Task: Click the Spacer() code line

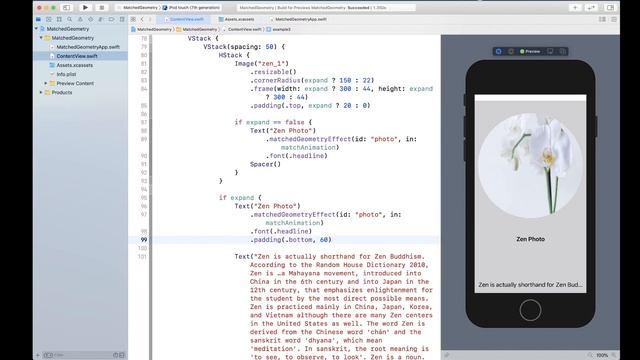Action: tap(265, 164)
